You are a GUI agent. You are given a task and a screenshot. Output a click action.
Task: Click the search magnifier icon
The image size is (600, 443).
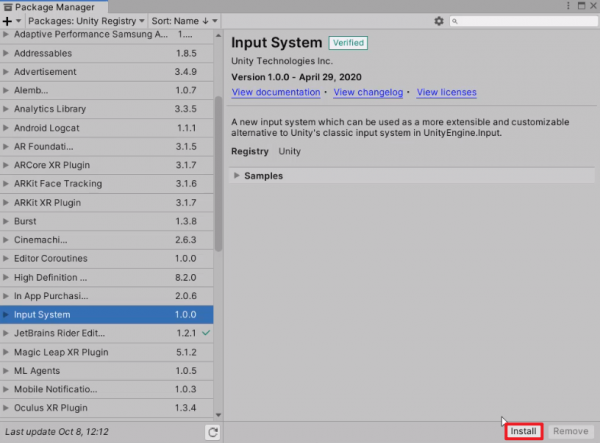pos(455,21)
